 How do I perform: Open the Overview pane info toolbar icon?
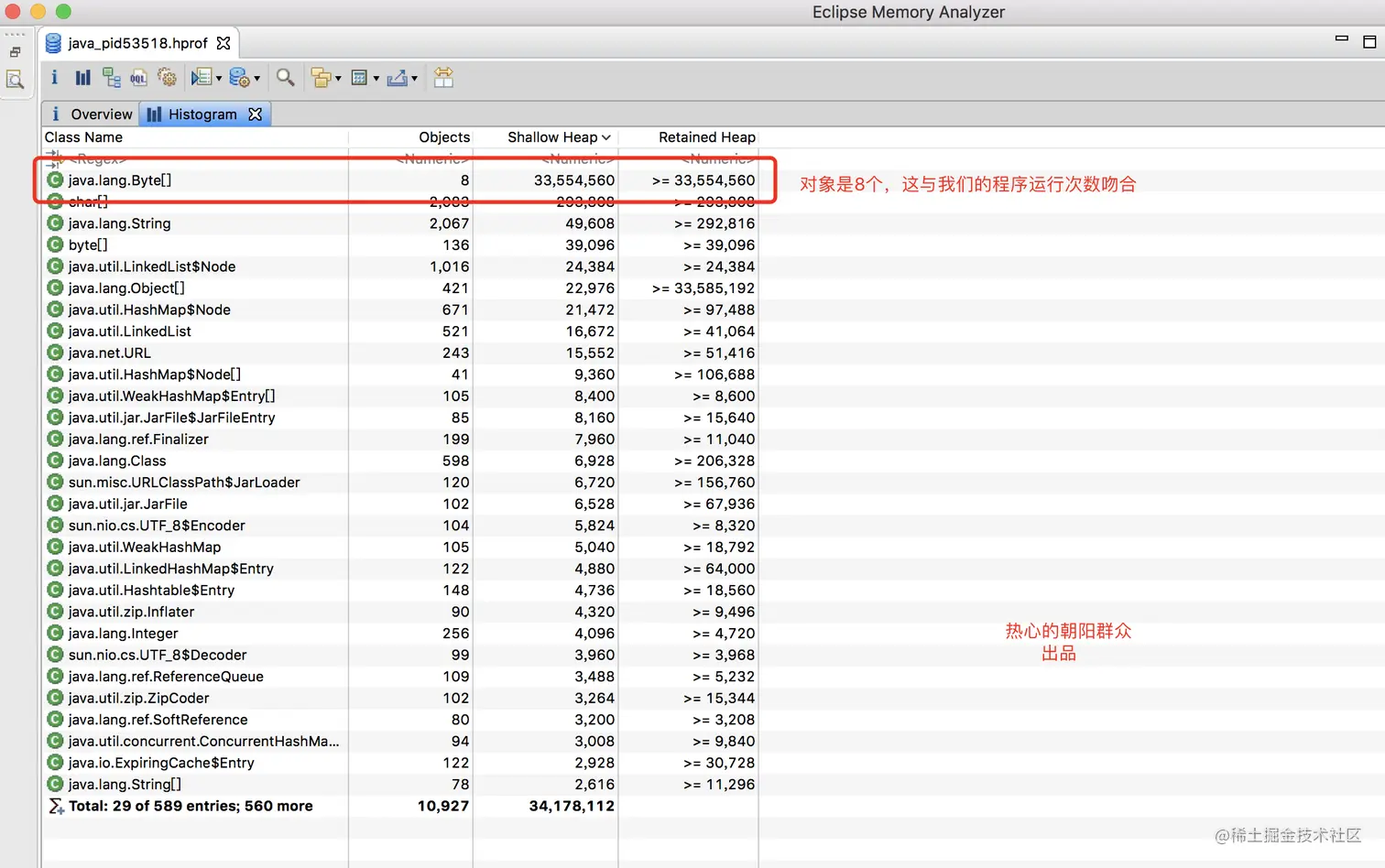(x=54, y=78)
